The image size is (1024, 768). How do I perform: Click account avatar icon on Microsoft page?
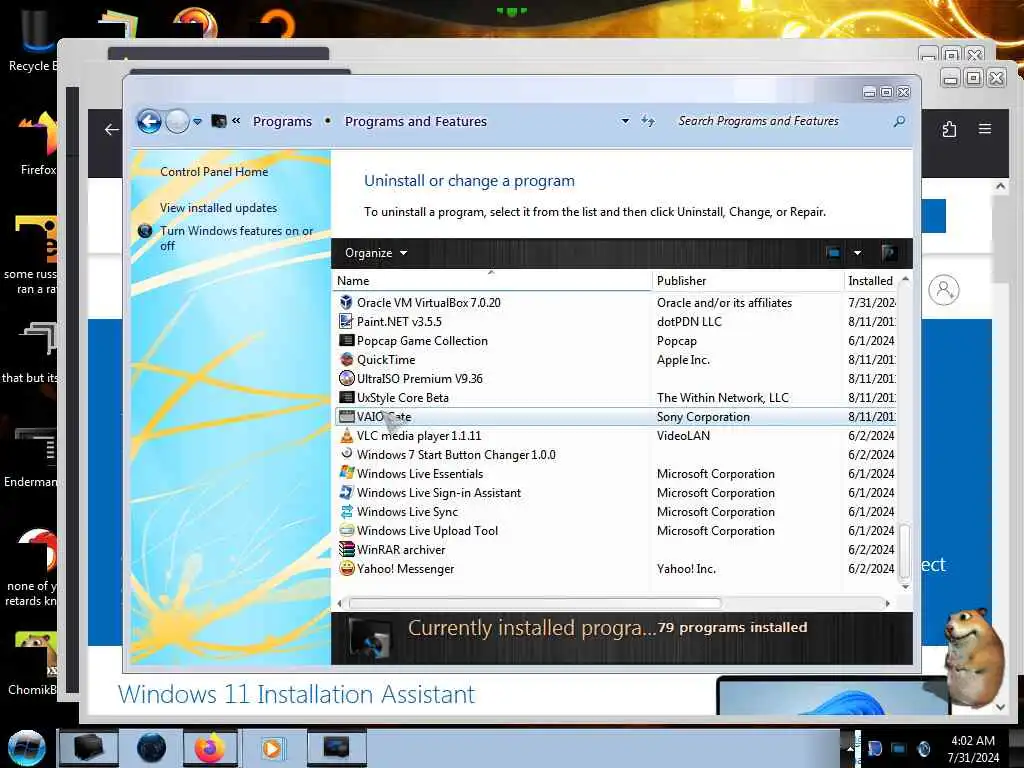pyautogui.click(x=944, y=289)
